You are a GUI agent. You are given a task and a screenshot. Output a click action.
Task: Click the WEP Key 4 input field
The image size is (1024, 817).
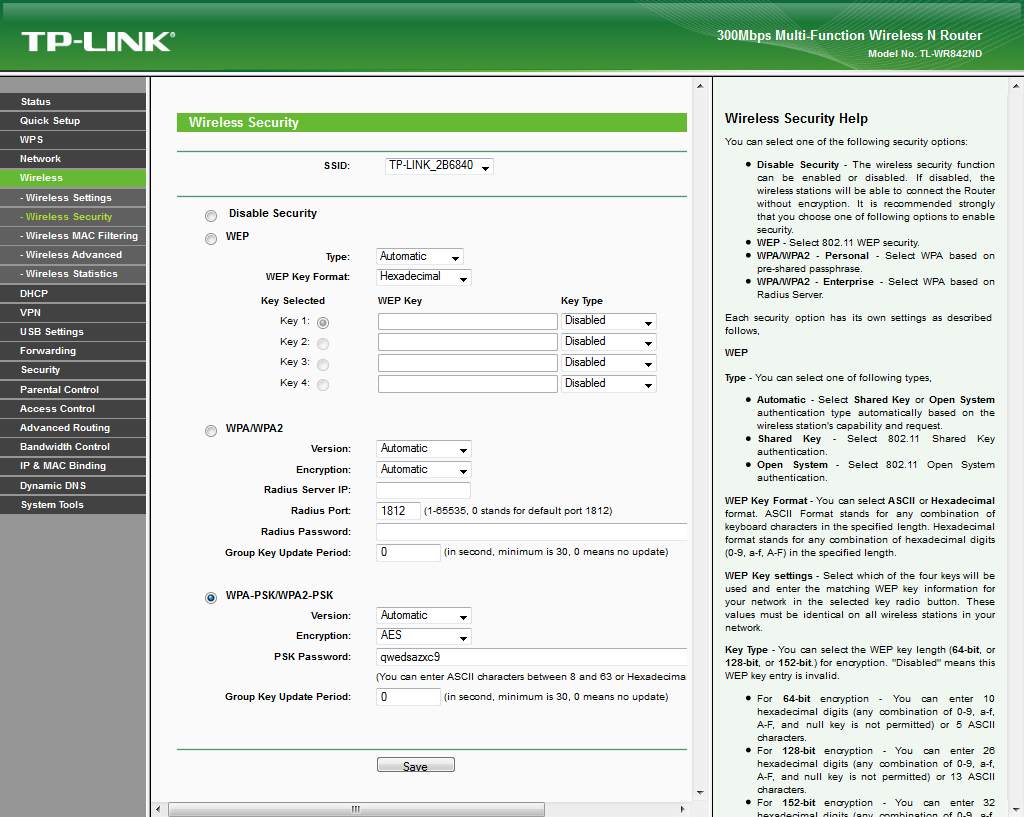click(468, 383)
